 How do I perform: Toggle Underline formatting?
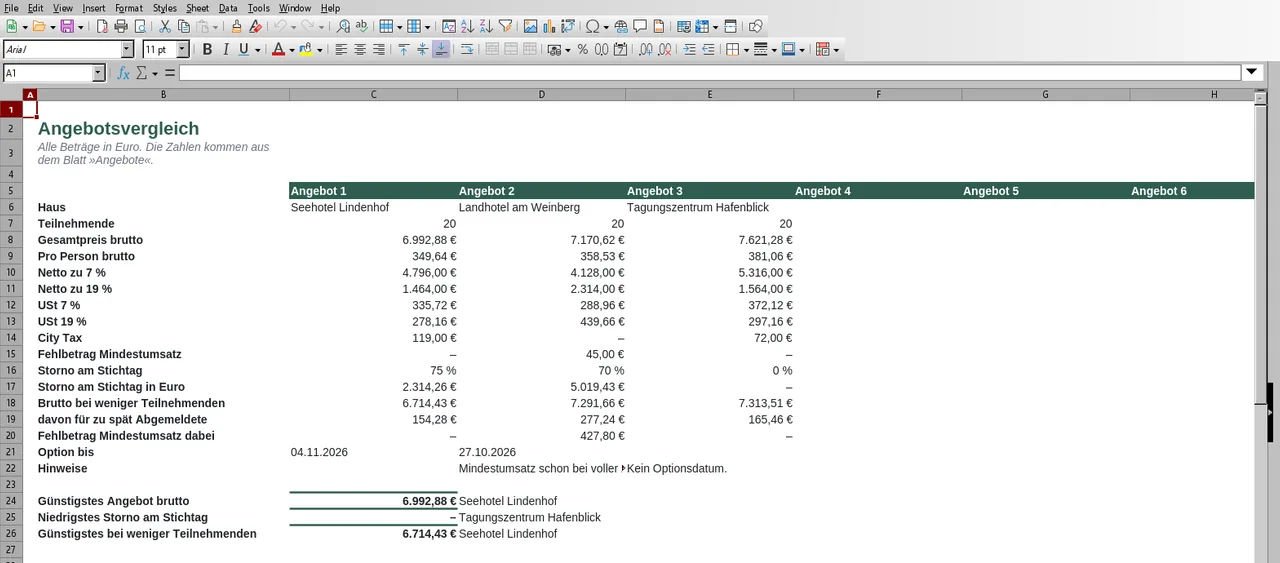point(243,49)
